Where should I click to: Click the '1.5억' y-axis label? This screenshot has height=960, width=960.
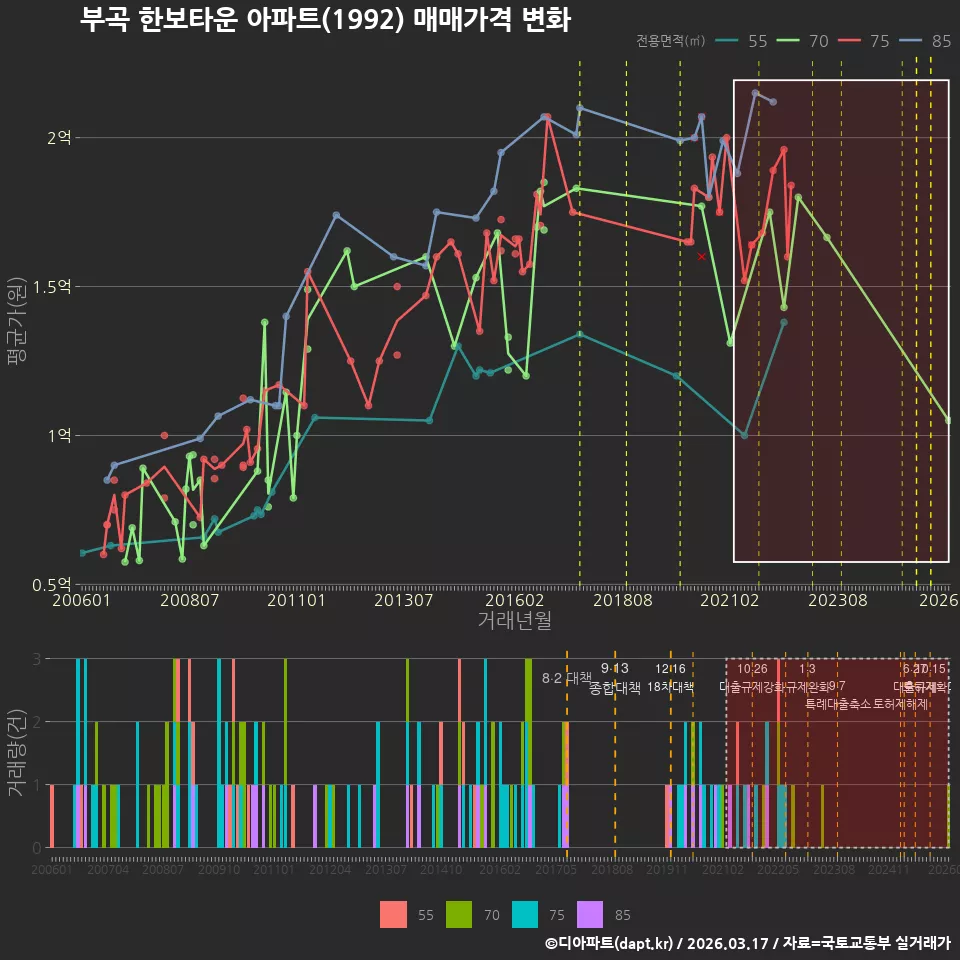(x=52, y=287)
